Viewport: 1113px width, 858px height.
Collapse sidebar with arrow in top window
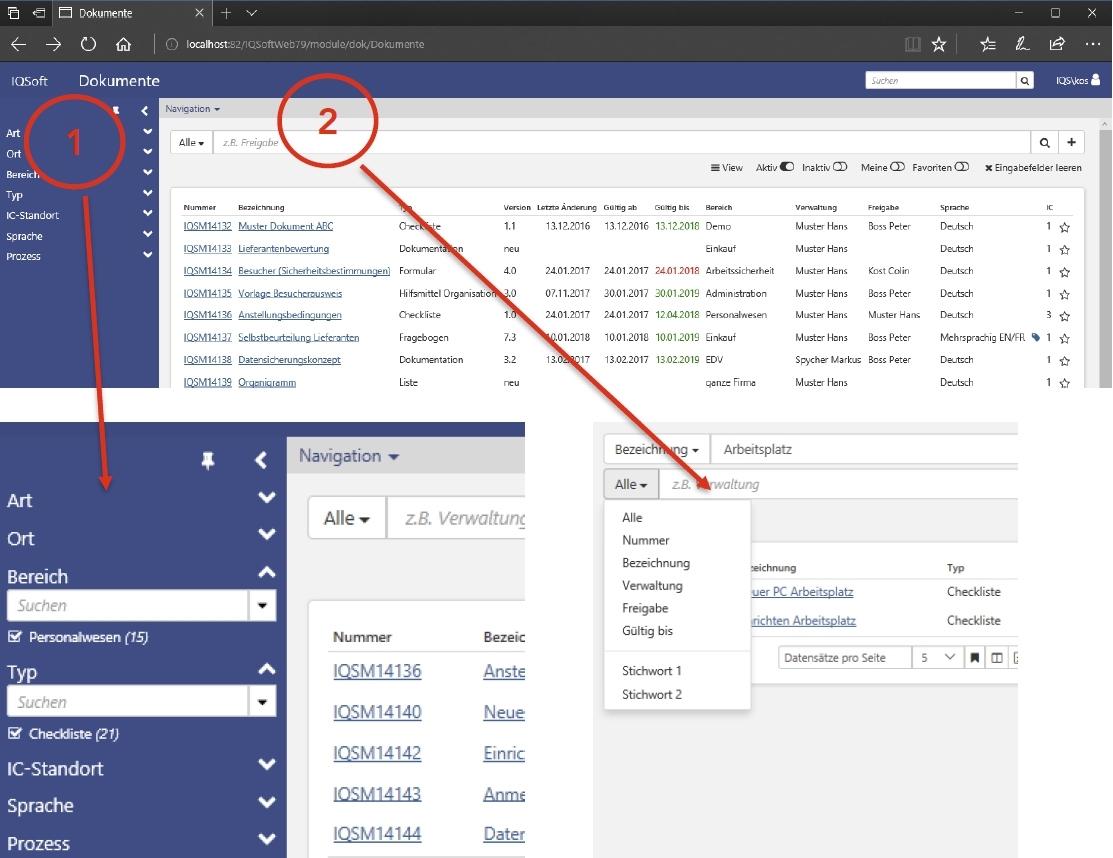click(145, 110)
